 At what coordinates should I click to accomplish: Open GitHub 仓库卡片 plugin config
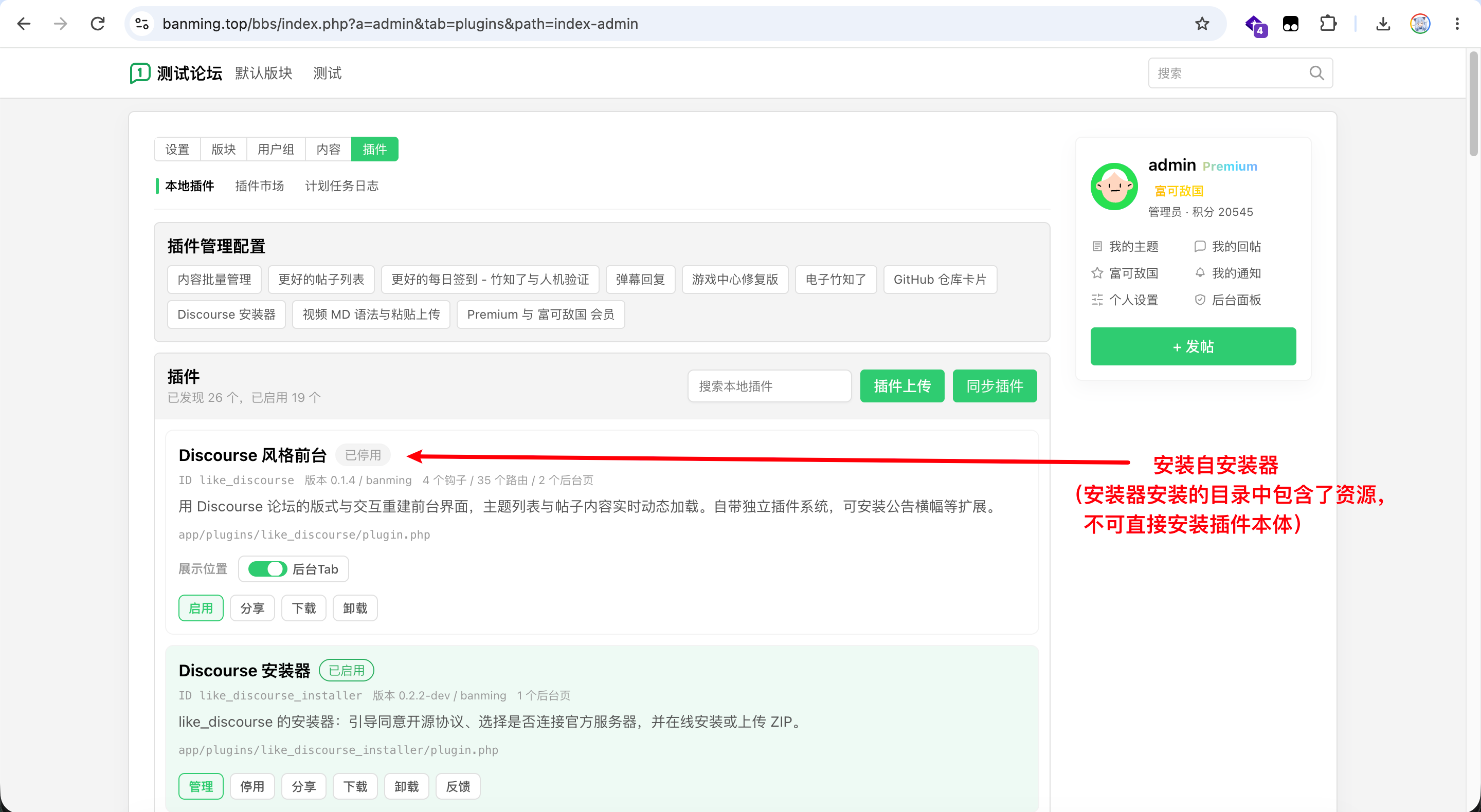(940, 279)
